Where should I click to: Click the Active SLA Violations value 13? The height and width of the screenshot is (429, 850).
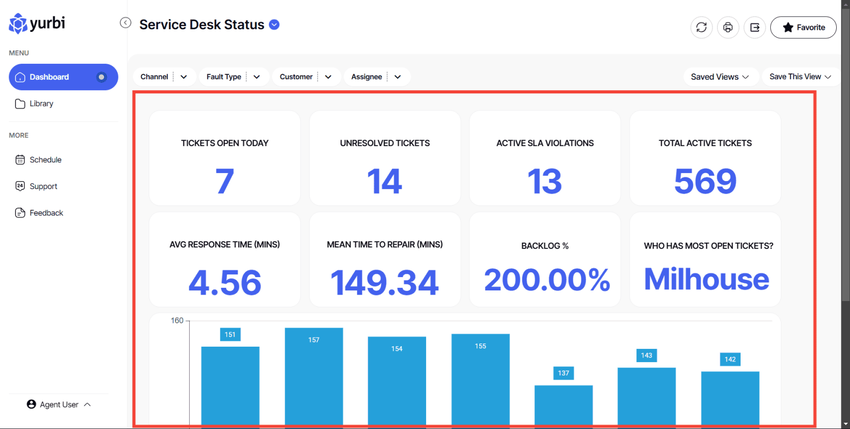(x=545, y=181)
